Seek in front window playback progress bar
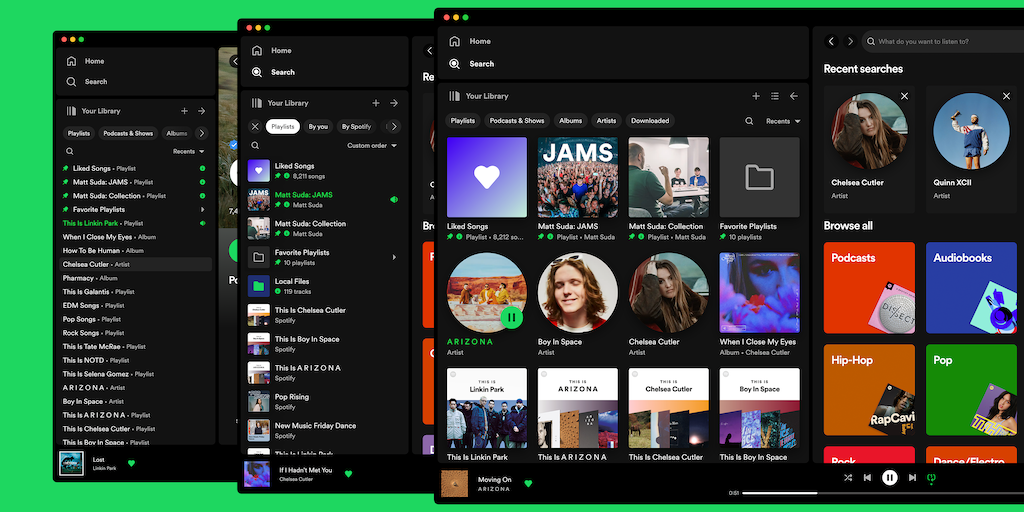The image size is (1024, 512). pos(883,493)
